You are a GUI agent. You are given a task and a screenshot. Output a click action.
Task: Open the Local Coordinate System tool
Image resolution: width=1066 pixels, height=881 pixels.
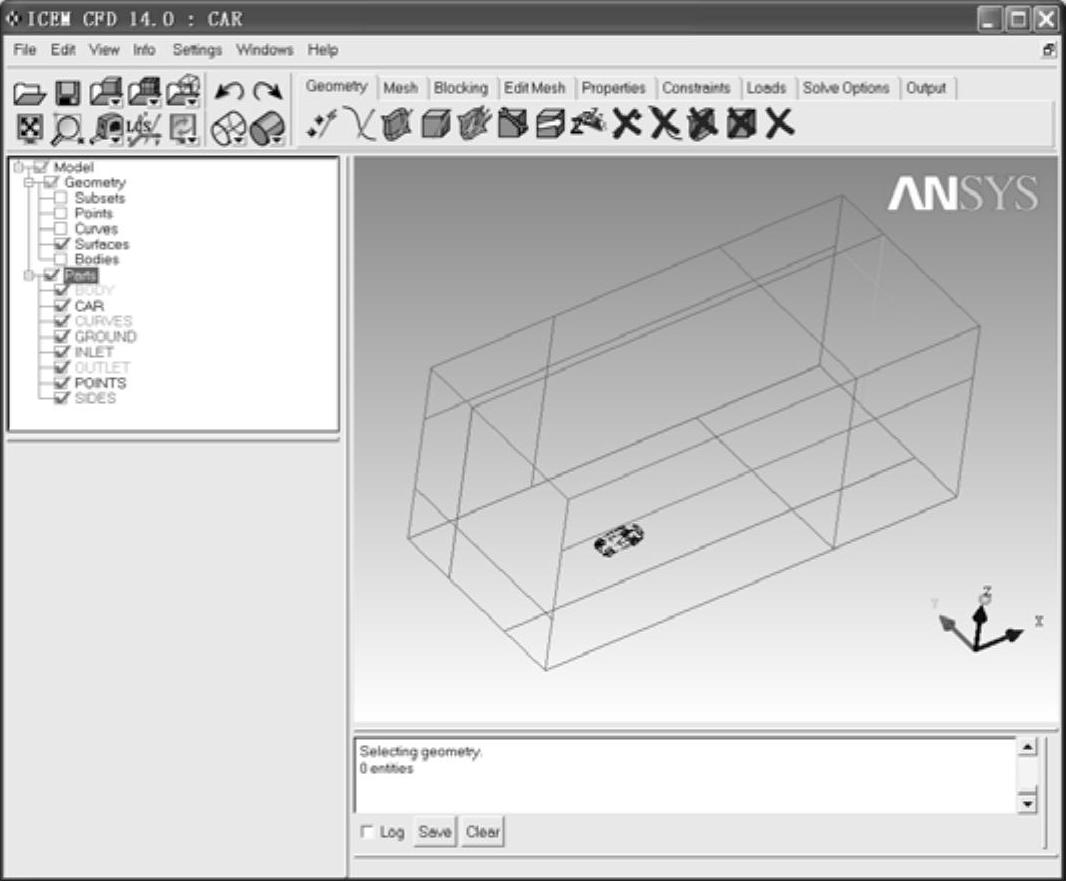pyautogui.click(x=144, y=128)
